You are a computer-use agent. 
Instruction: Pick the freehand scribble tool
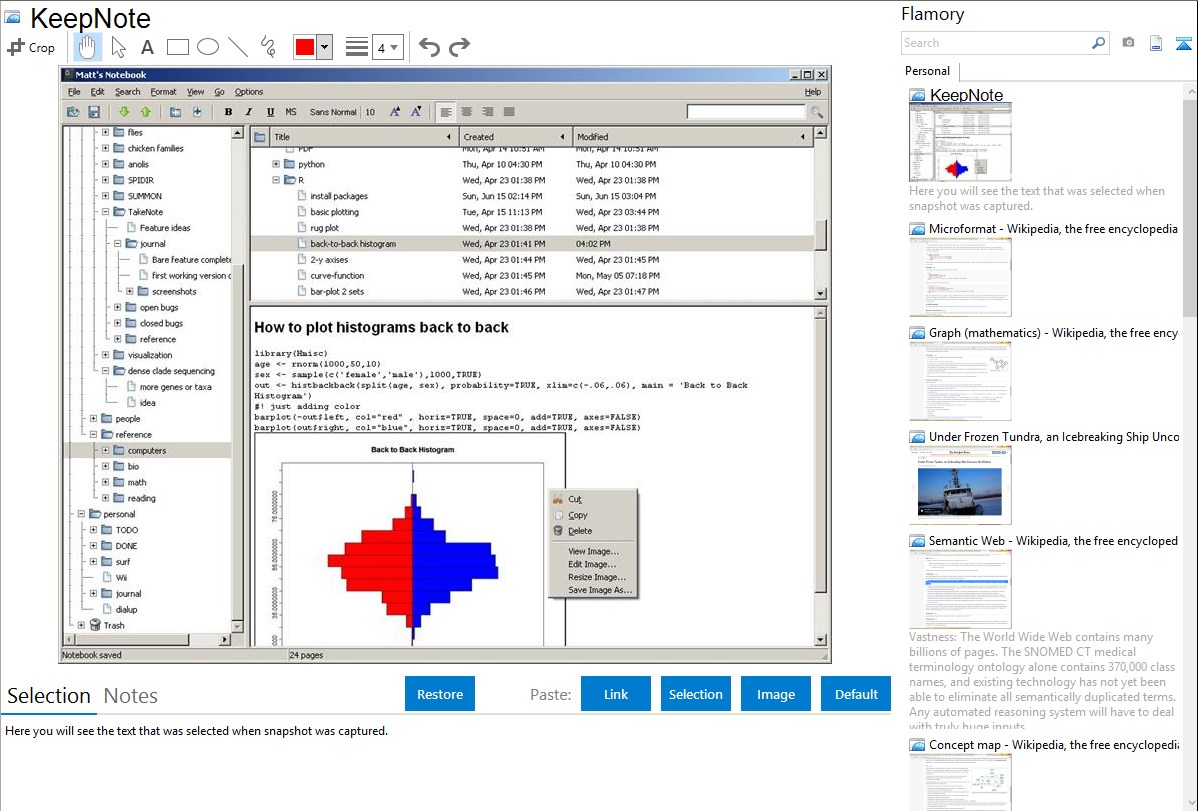(x=268, y=47)
